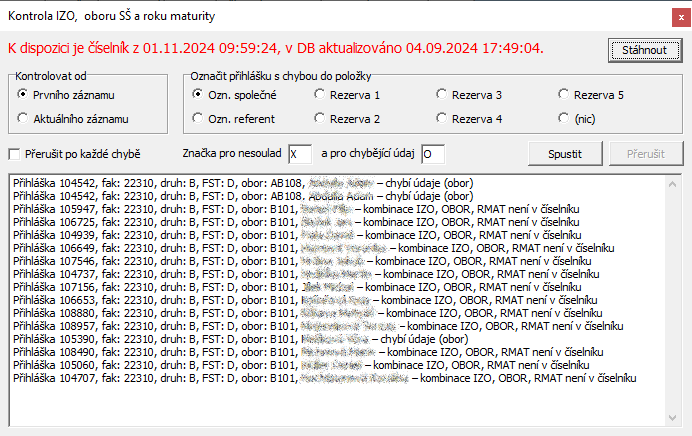Click the 'Značka pro nesoulad' input field
Viewport: 692px width, 436px height.
pos(300,154)
